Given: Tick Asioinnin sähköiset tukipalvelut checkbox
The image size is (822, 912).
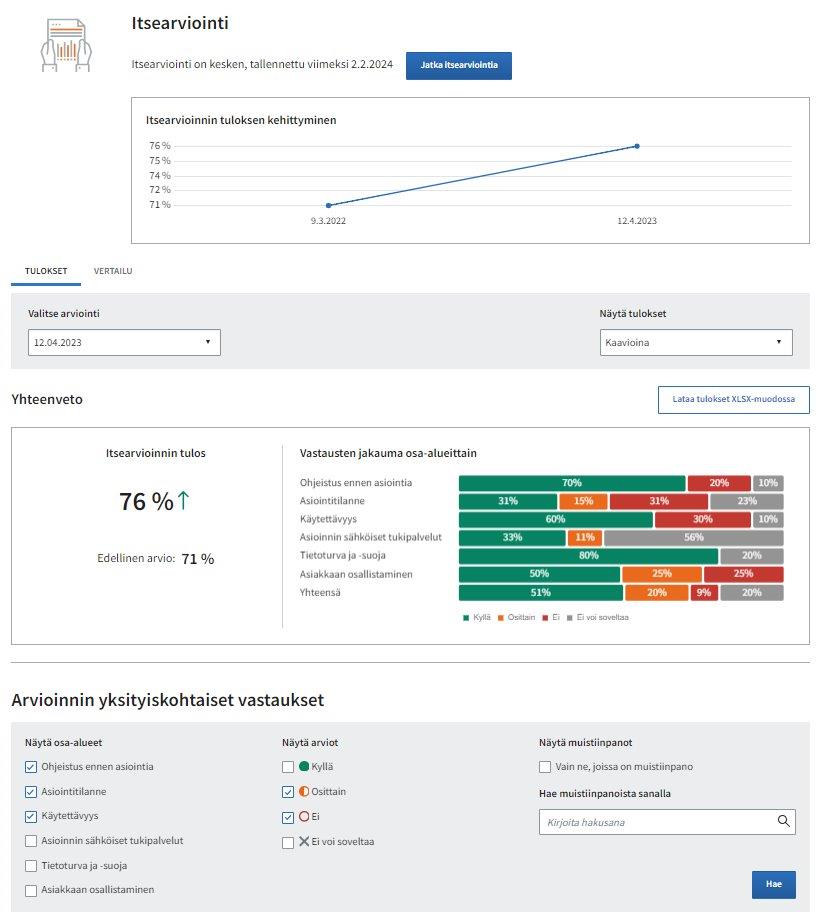Looking at the screenshot, I should pos(31,841).
